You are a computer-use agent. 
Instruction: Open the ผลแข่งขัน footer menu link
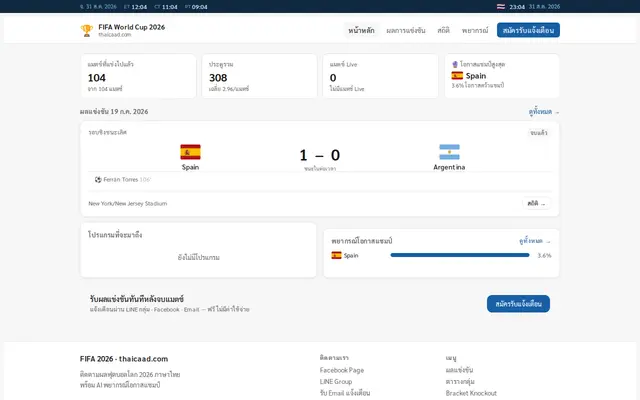459,370
